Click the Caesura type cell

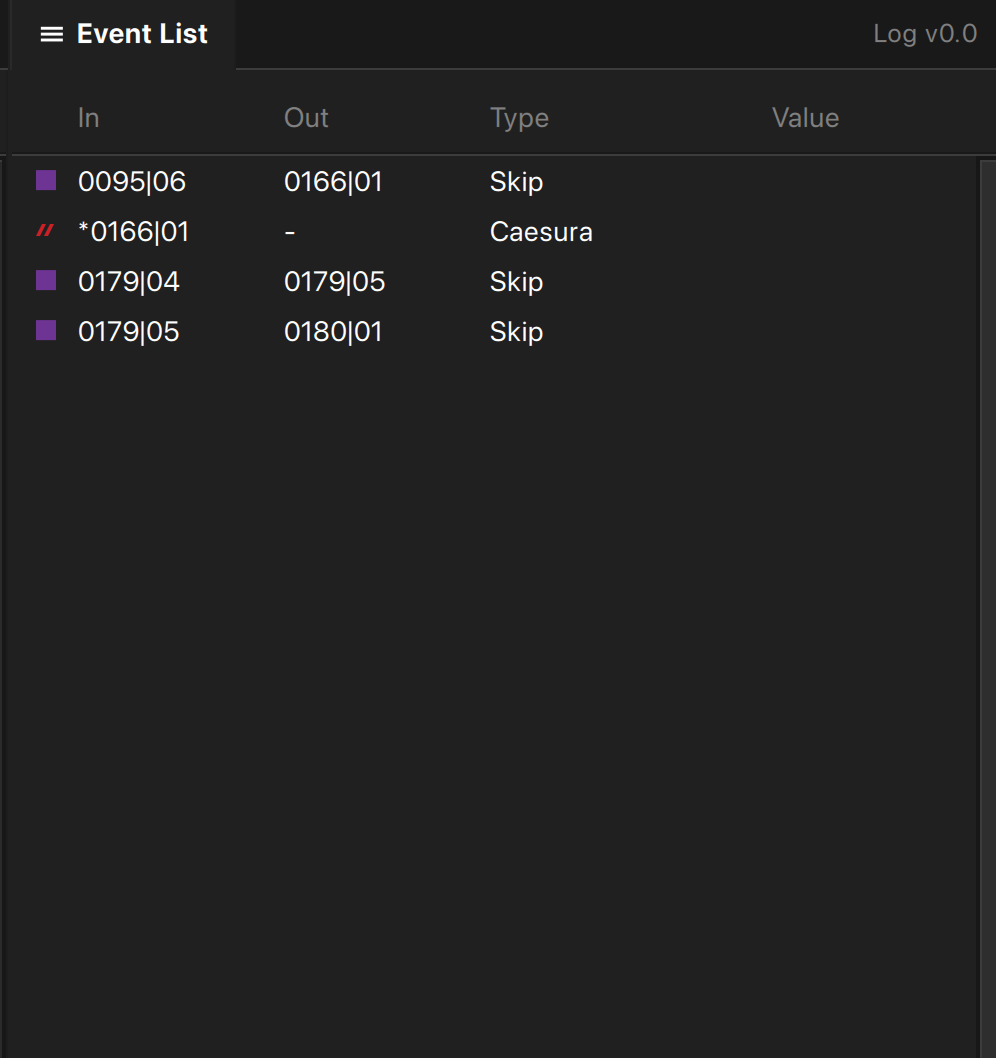pos(541,231)
